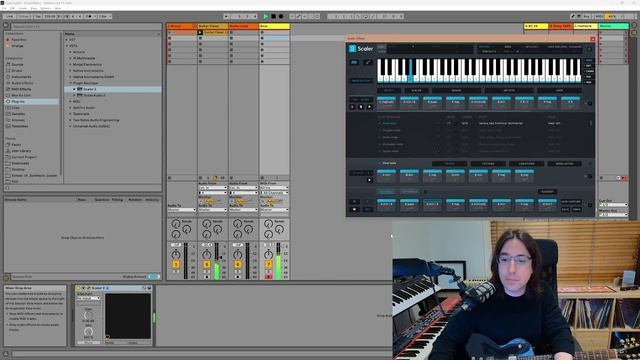640x360 pixels.
Task: Select the Bass track header
Action: coord(274,26)
